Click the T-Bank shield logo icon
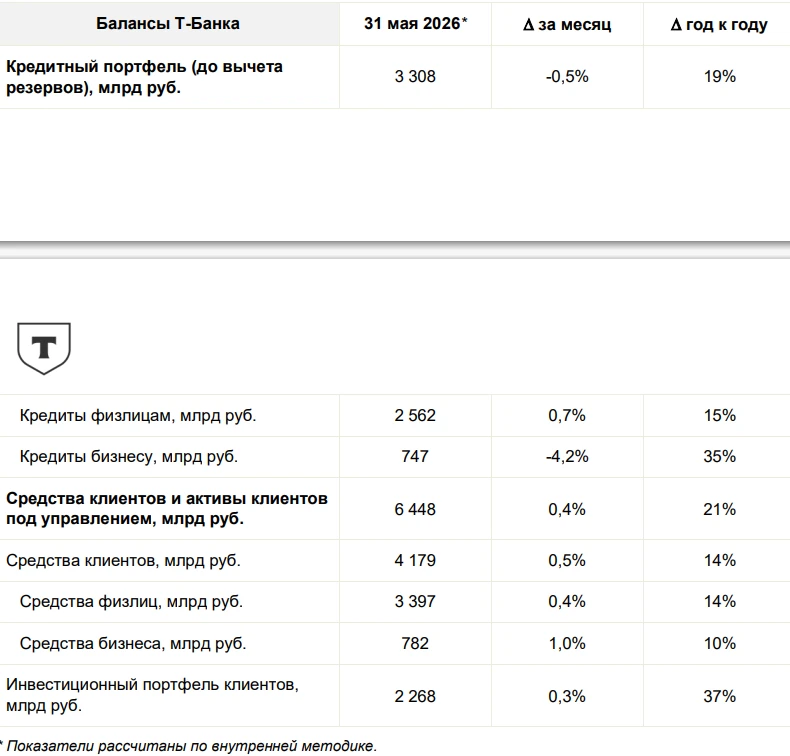The width and height of the screenshot is (790, 756). point(44,349)
